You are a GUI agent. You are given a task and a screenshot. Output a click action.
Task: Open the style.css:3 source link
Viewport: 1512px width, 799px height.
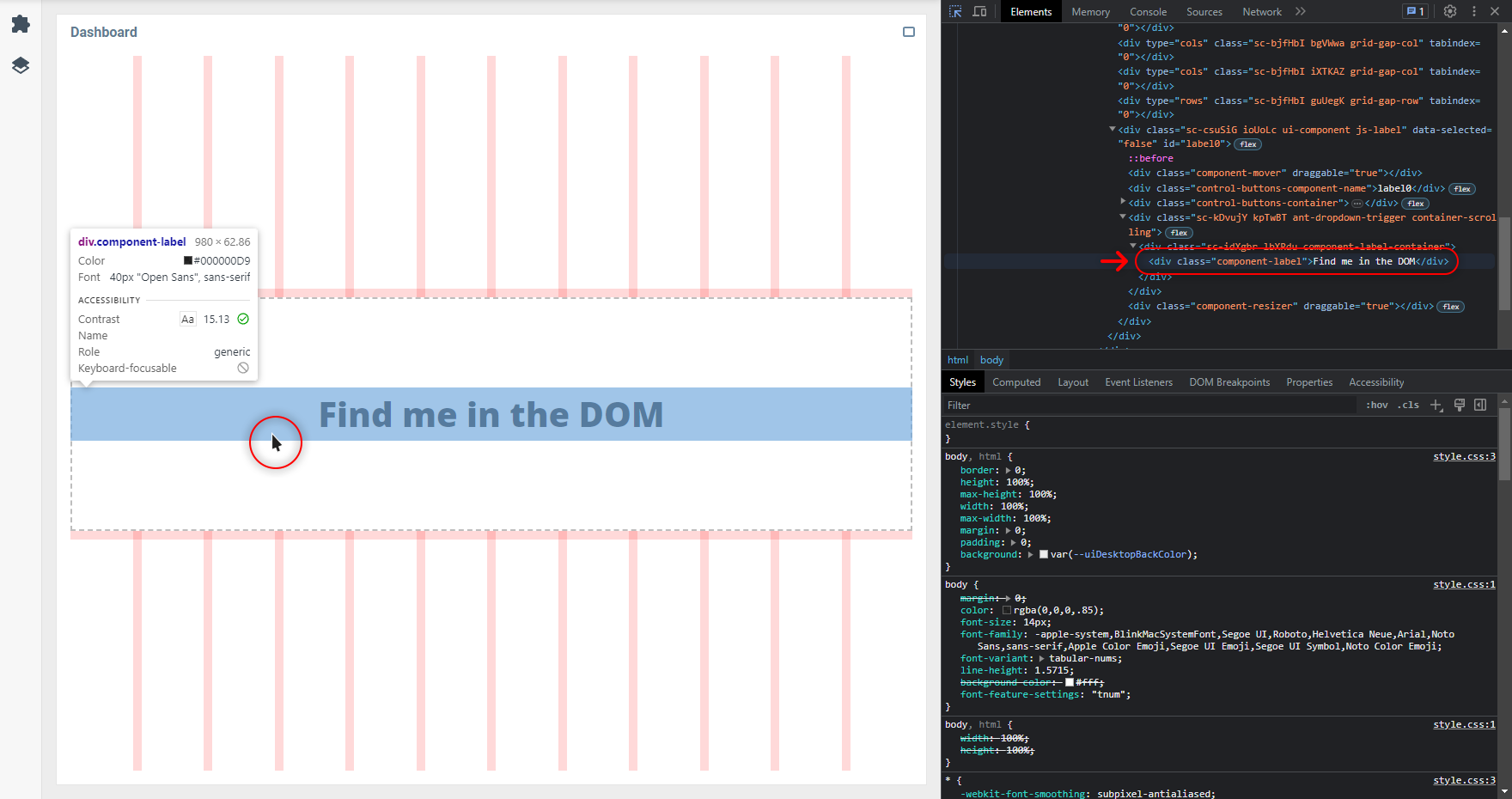[x=1464, y=456]
